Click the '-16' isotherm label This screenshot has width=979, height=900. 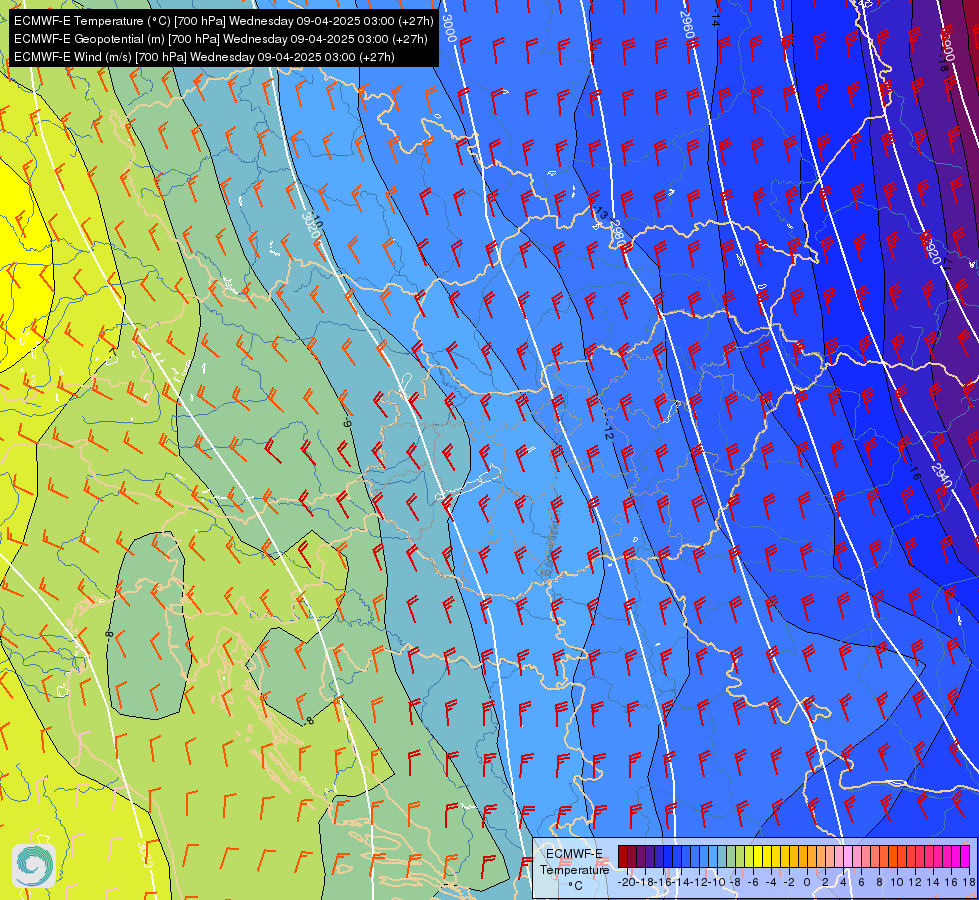tap(914, 473)
